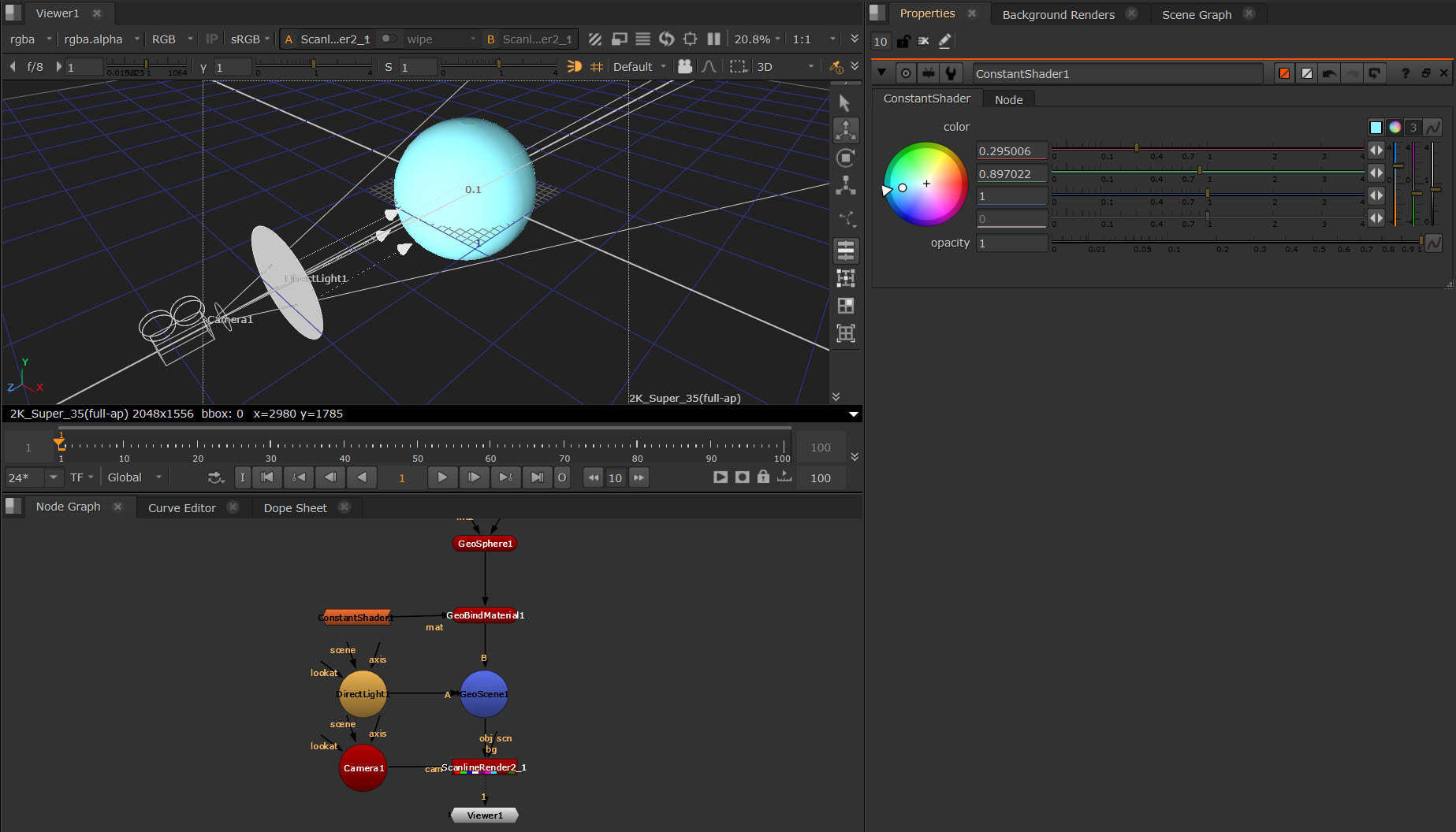
Task: Click the cyan color swatch button
Action: pos(1376,128)
